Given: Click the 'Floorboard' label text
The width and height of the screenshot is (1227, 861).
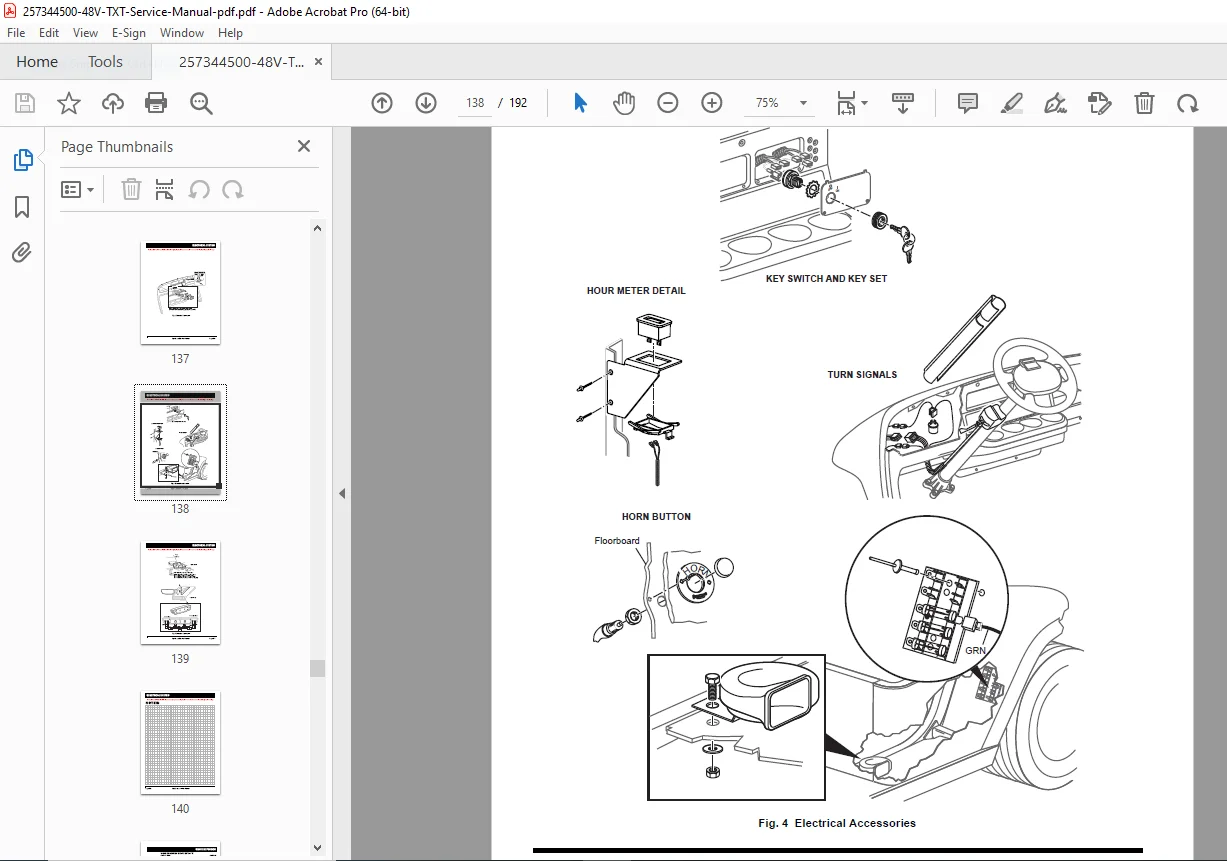Looking at the screenshot, I should 617,541.
